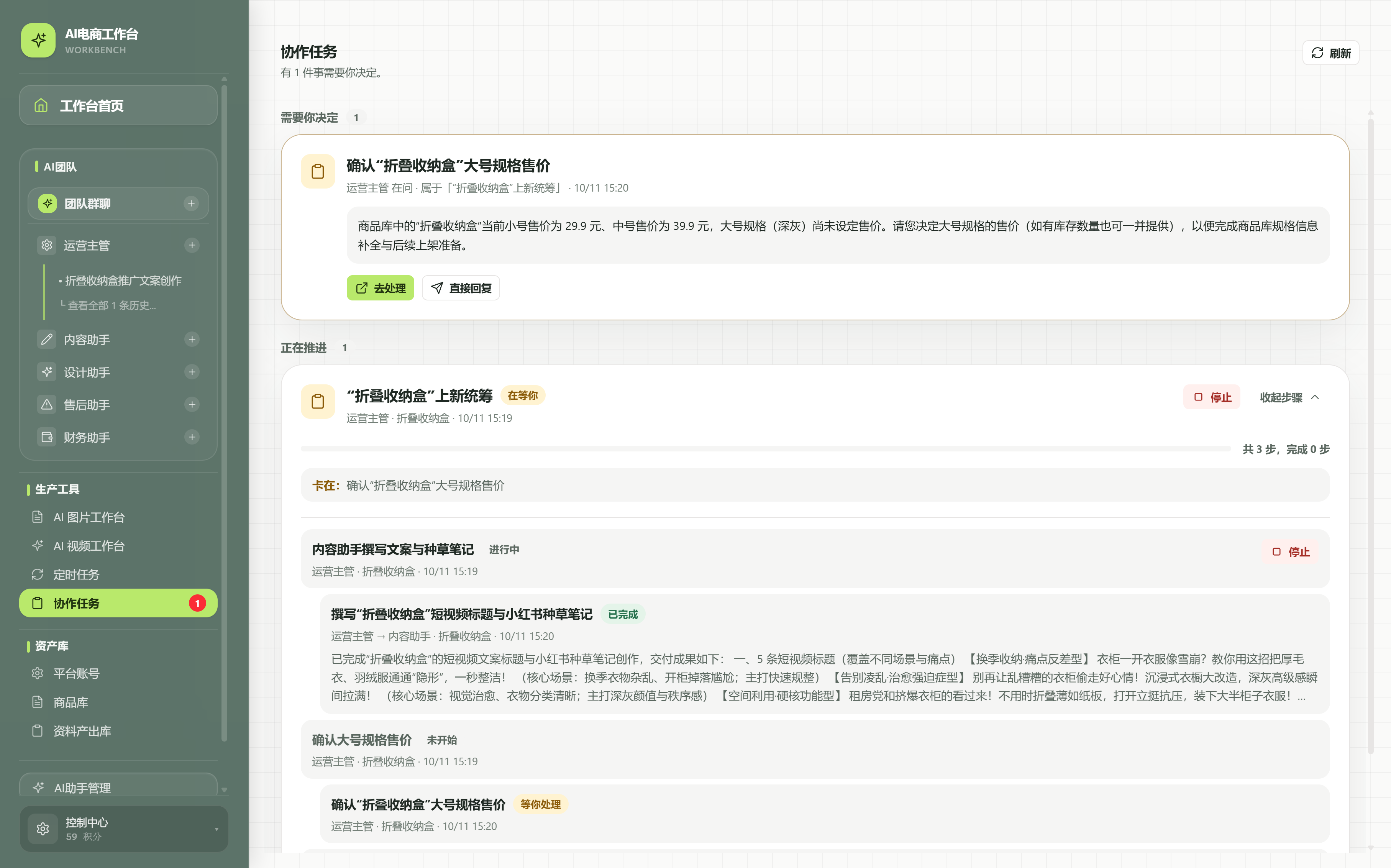Viewport: 1391px width, 868px height.
Task: Click the 共 3 步，完成 0 步 label
Action: click(x=1285, y=449)
